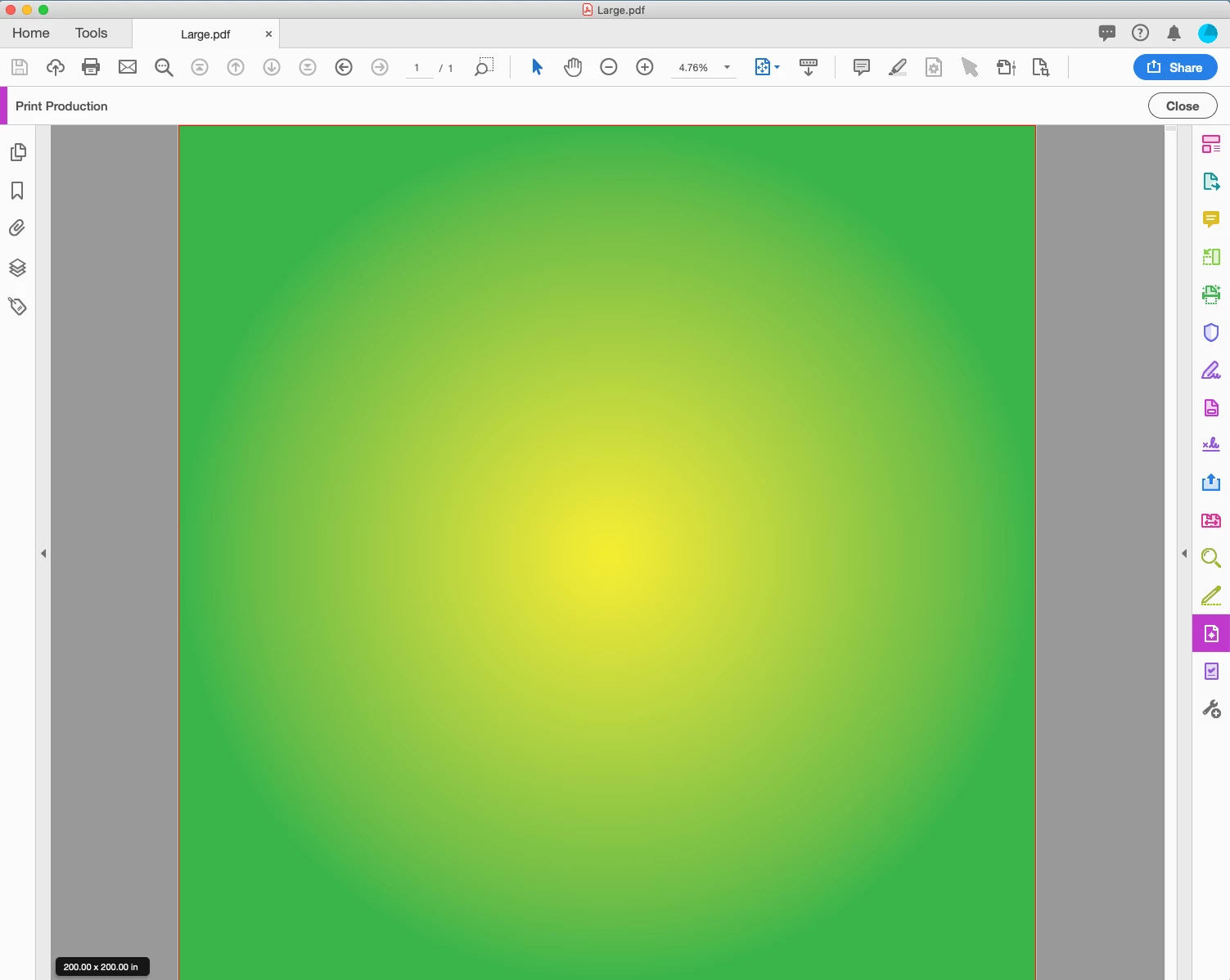The image size is (1230, 980).
Task: Zoom in with the plus button
Action: coord(645,67)
